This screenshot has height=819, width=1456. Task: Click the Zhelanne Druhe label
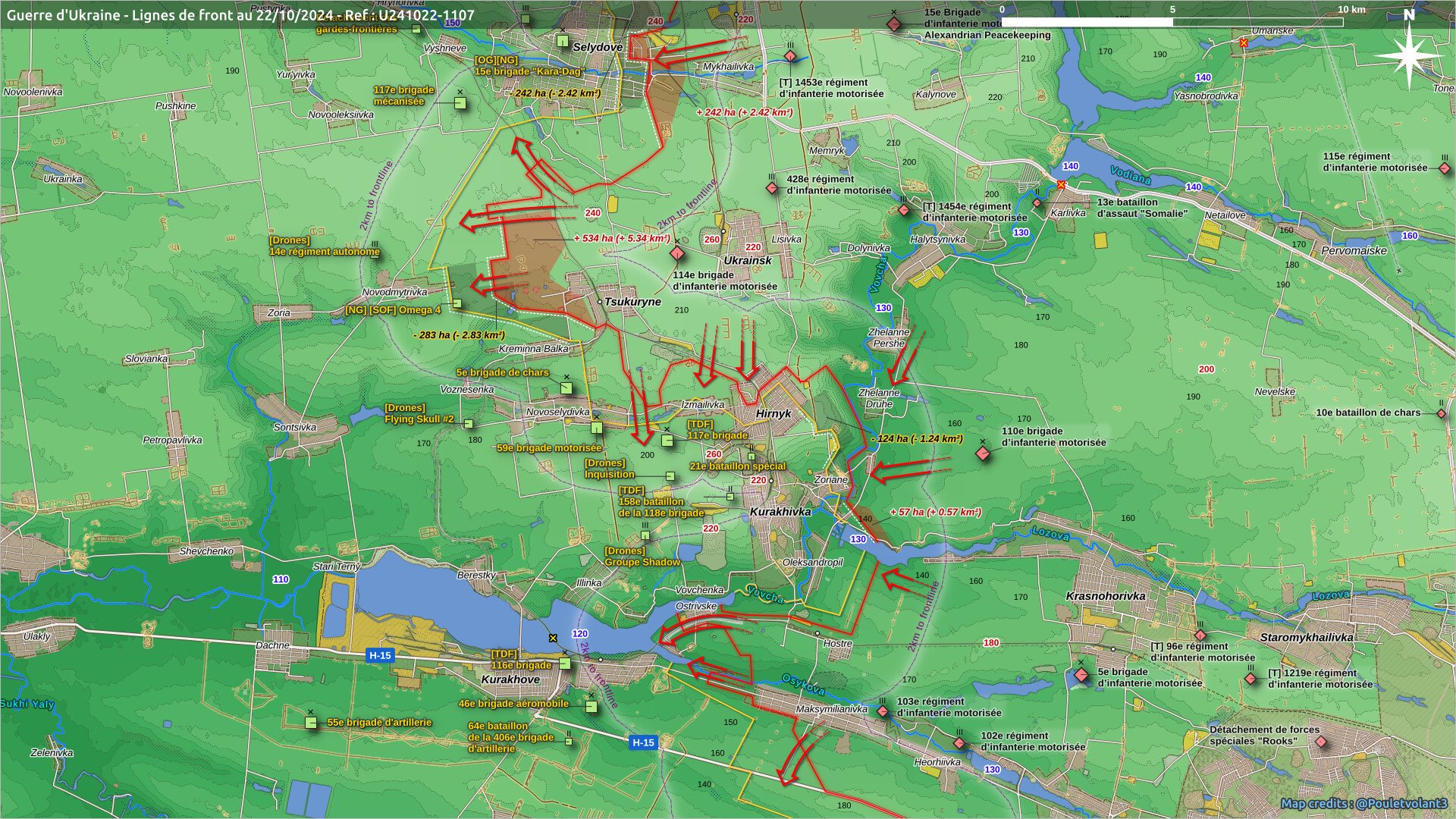[879, 399]
